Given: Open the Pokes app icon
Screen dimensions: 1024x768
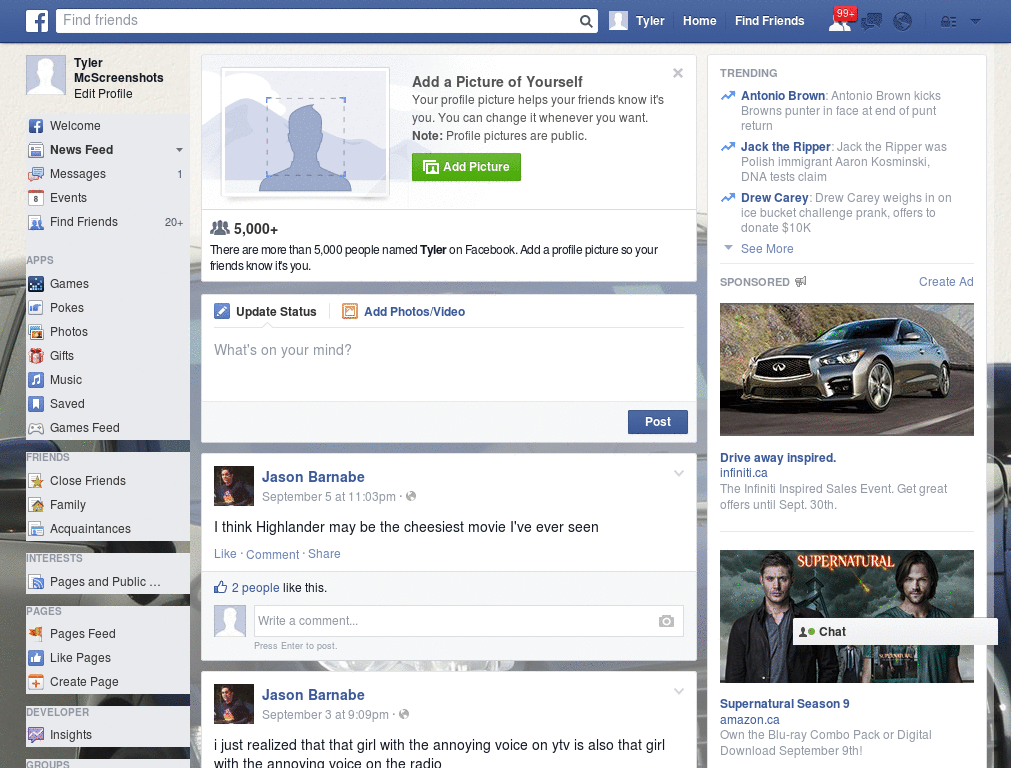Looking at the screenshot, I should tap(36, 308).
